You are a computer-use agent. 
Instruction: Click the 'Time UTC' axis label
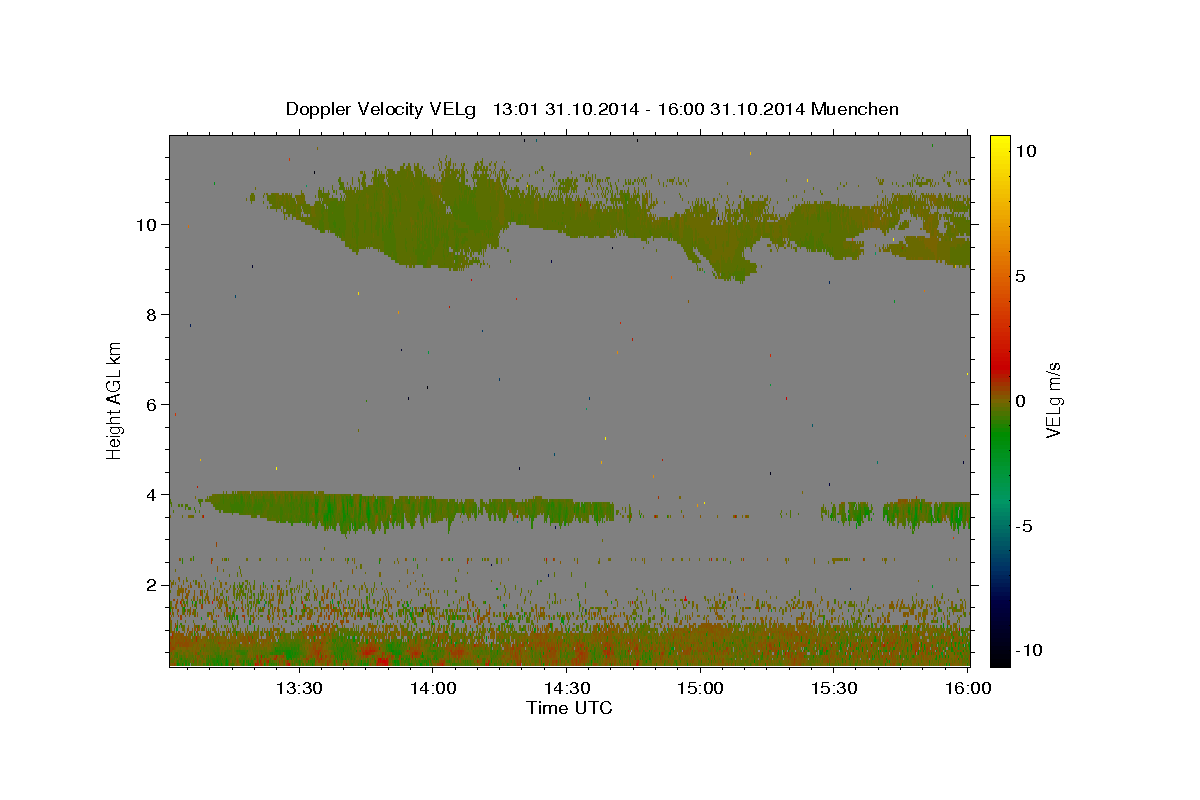click(x=569, y=708)
